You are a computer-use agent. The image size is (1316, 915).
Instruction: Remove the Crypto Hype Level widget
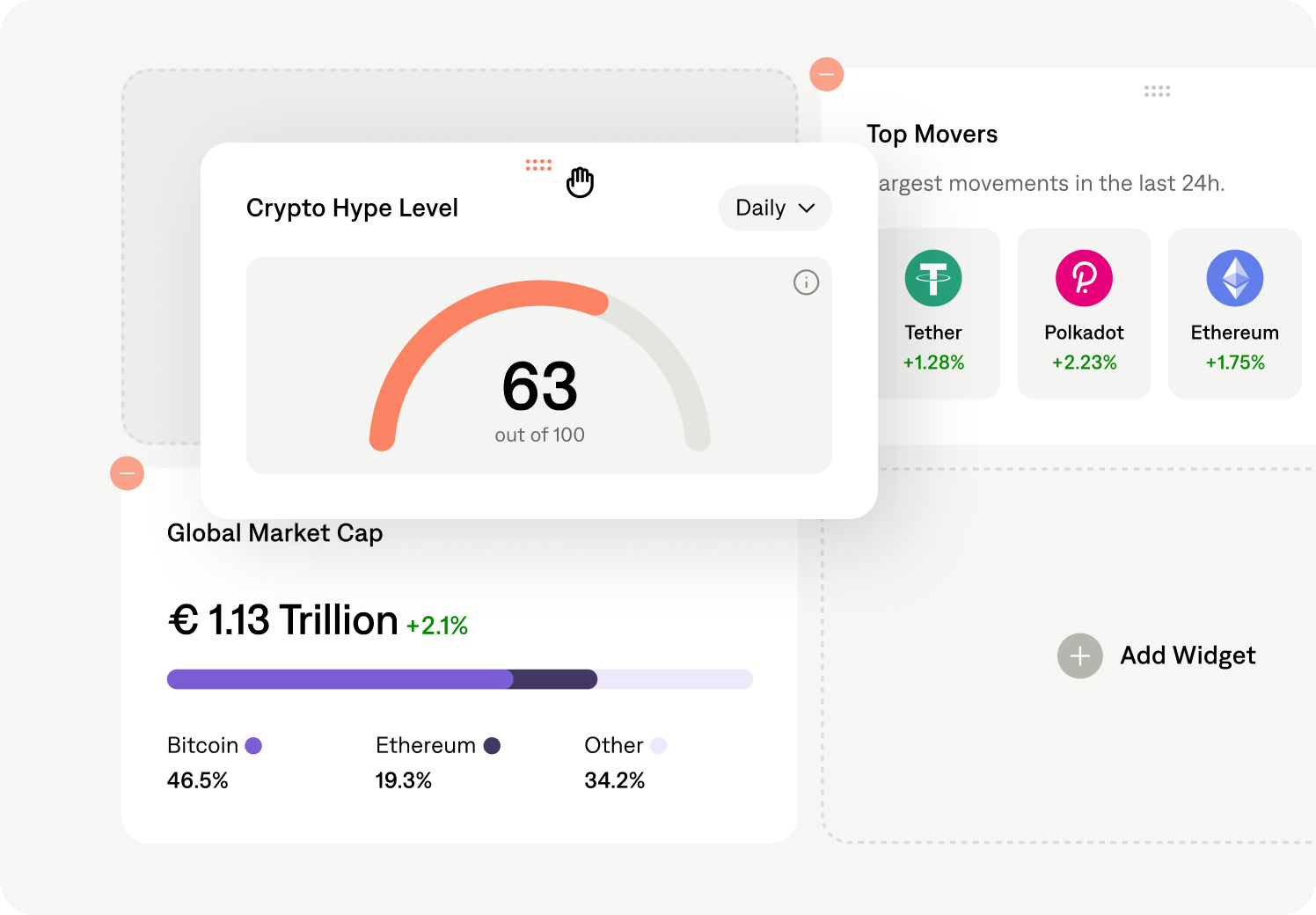pos(826,74)
